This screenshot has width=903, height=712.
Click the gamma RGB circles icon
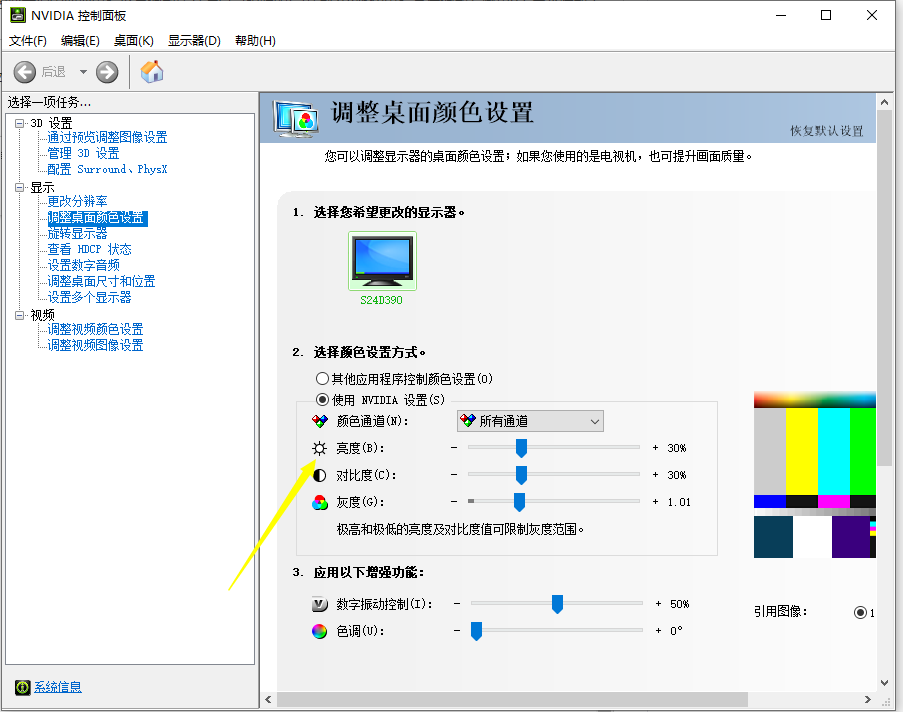pyautogui.click(x=320, y=502)
